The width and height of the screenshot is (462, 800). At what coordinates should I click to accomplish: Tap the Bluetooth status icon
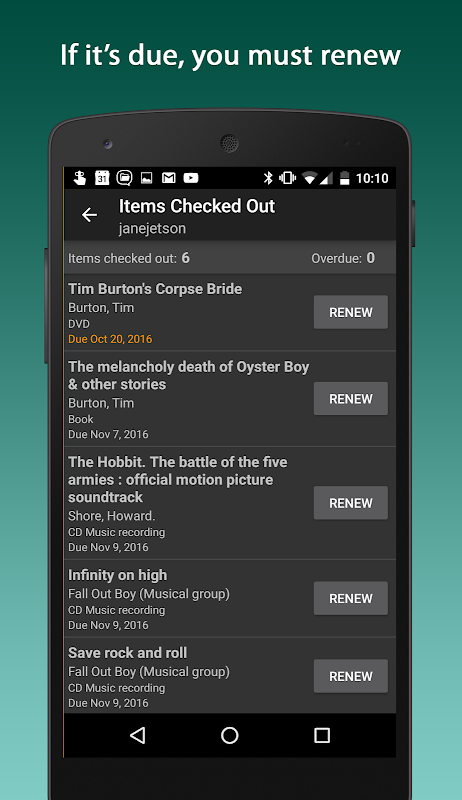click(268, 178)
